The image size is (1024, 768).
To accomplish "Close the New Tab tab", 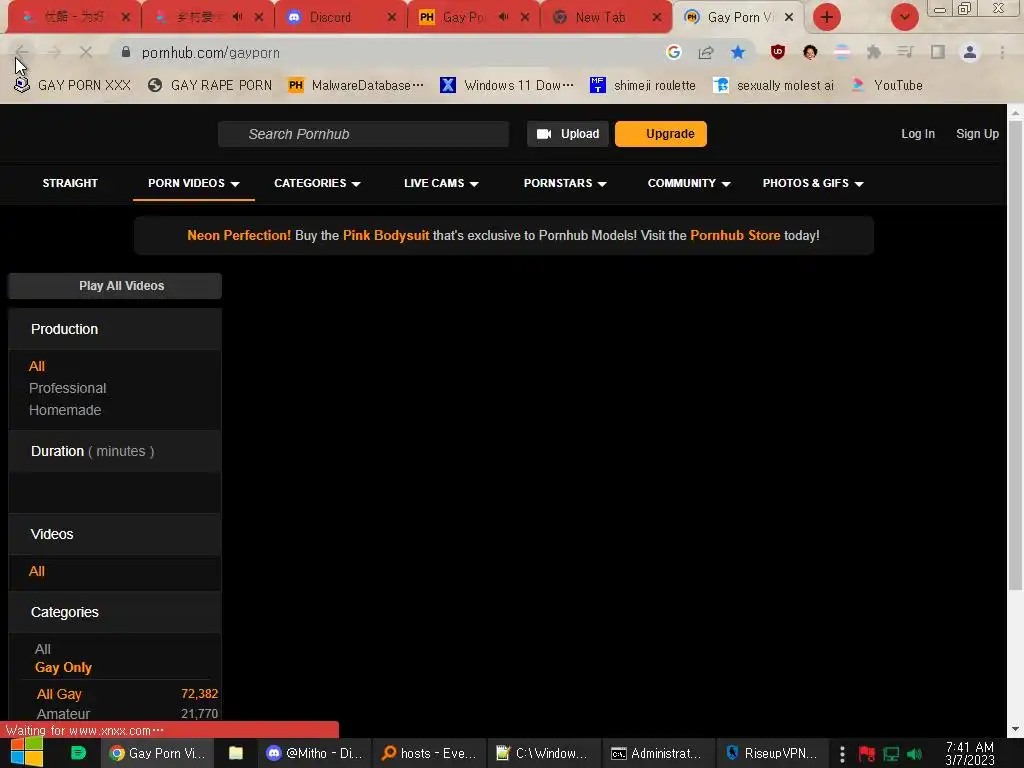I will coord(657,18).
